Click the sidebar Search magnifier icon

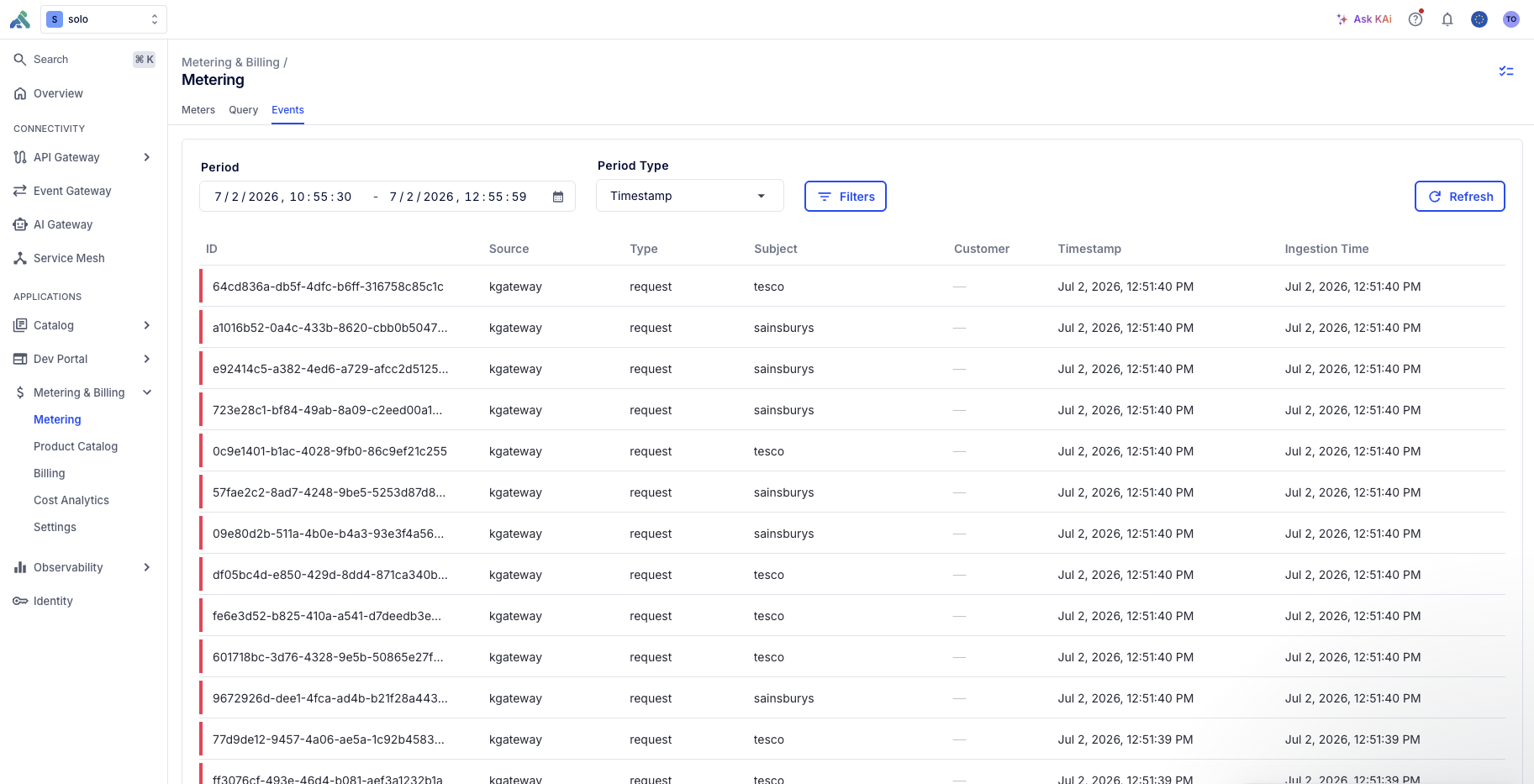tap(20, 60)
